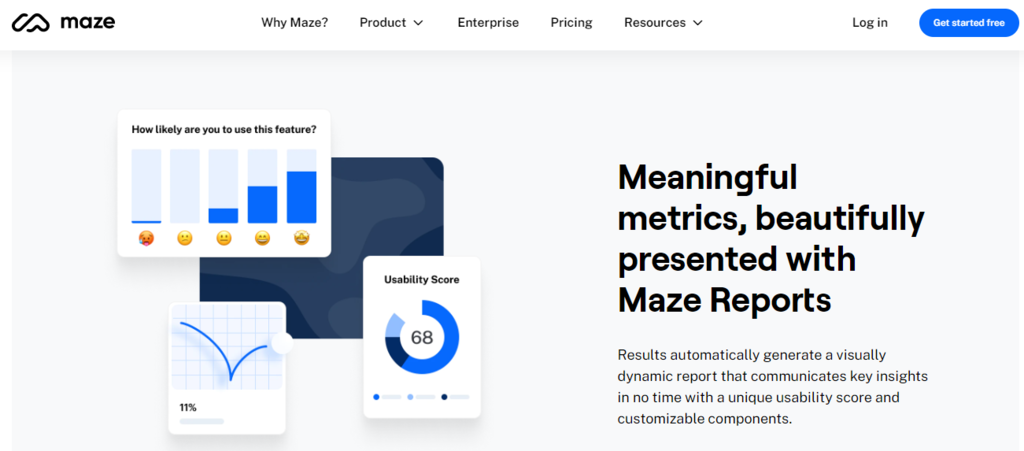
Task: Open the Why Maze? page
Action: pyautogui.click(x=294, y=22)
